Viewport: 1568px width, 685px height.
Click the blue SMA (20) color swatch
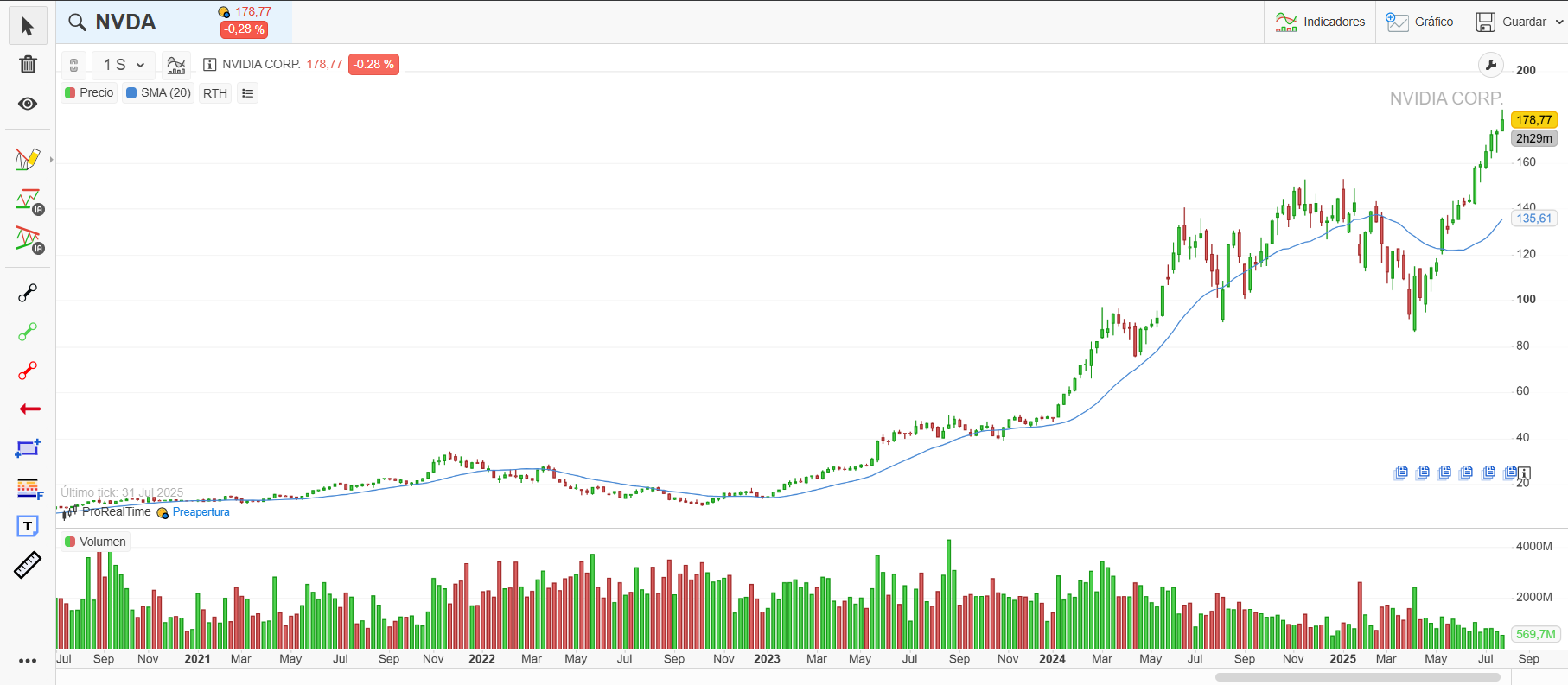tap(131, 93)
